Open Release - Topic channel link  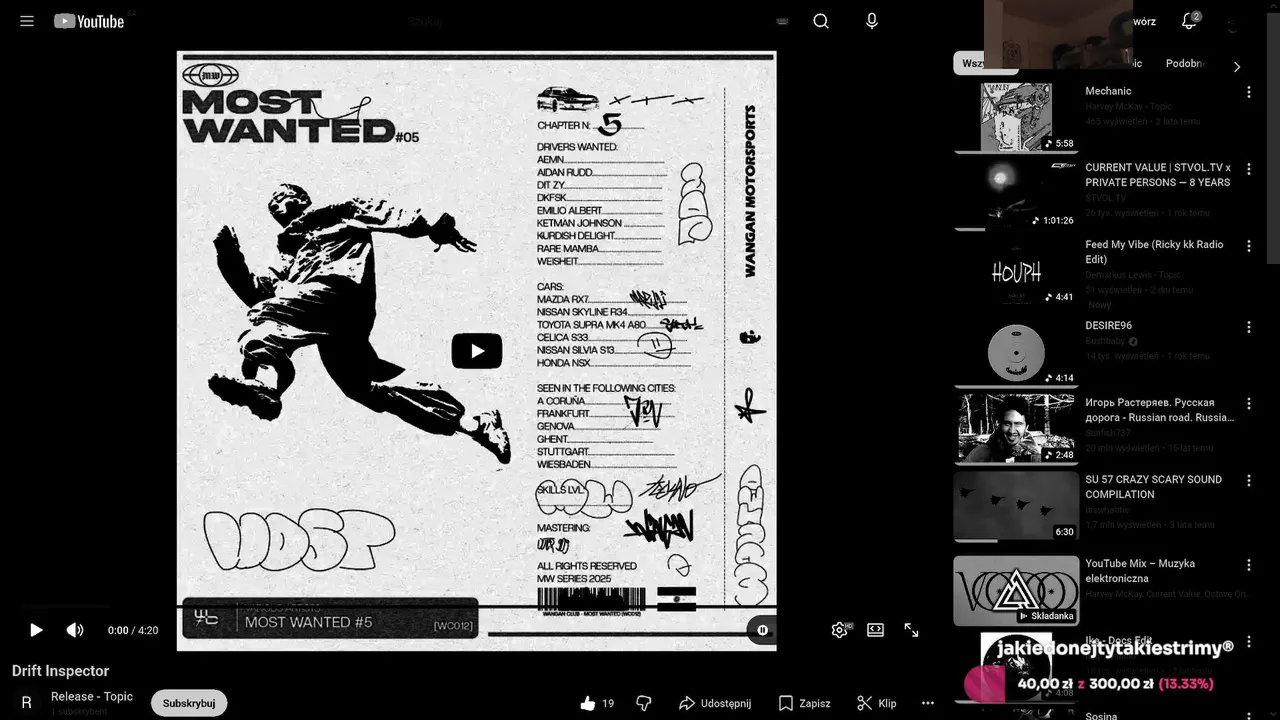92,696
